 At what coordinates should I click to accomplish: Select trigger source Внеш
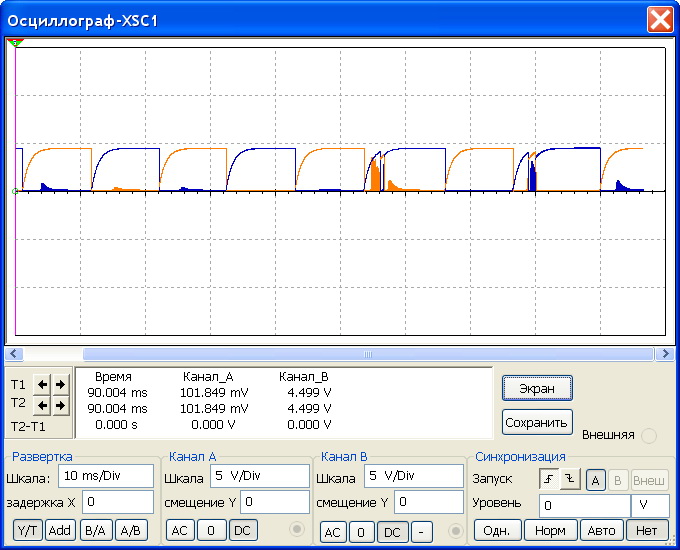click(x=649, y=481)
